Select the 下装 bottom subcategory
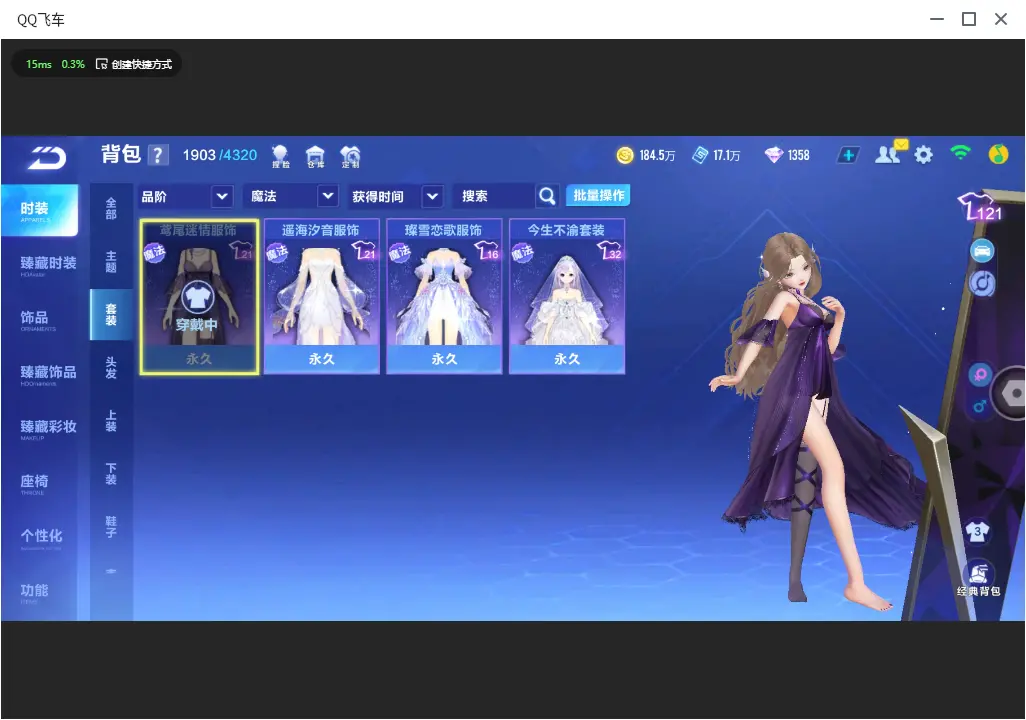The width and height of the screenshot is (1026, 720). (111, 474)
